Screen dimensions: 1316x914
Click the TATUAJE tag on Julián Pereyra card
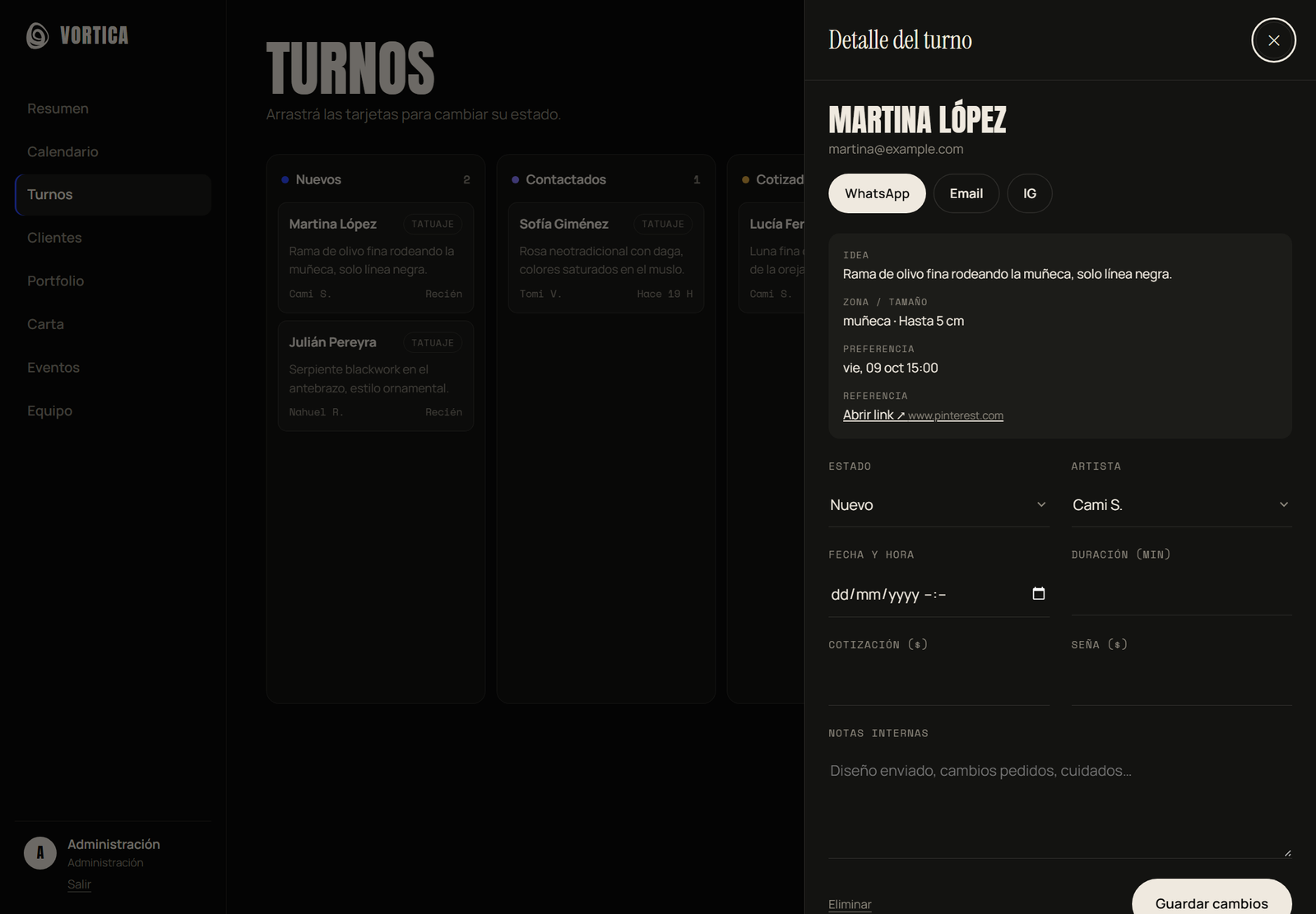pos(433,342)
